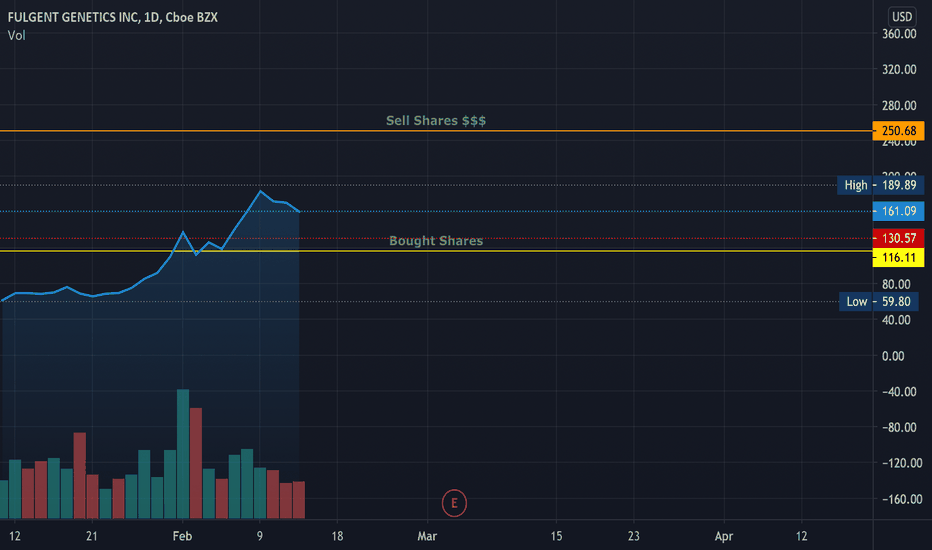Open the USD currency selector
The image size is (932, 550).
coord(902,17)
